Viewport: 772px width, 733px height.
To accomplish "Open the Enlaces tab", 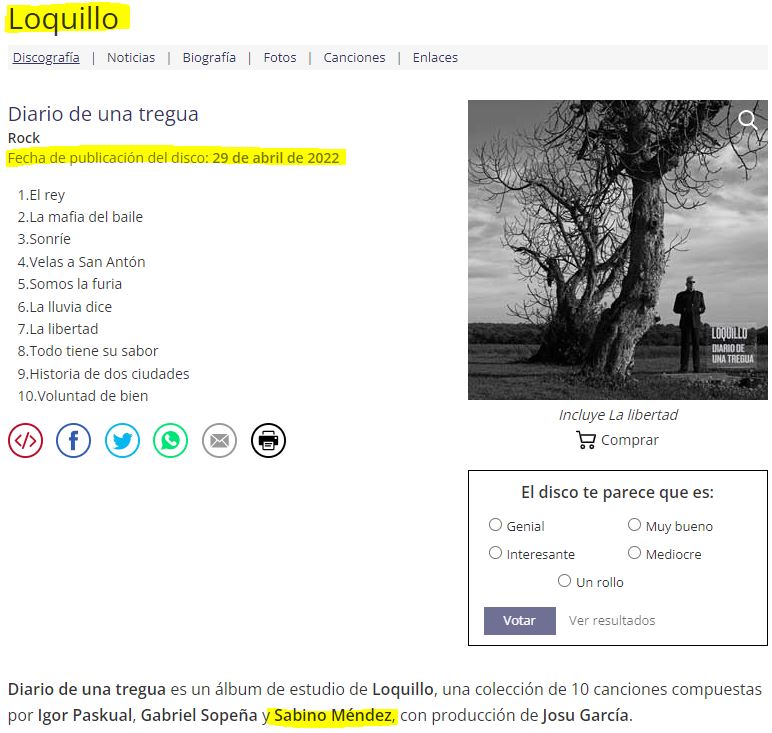I will click(x=435, y=58).
